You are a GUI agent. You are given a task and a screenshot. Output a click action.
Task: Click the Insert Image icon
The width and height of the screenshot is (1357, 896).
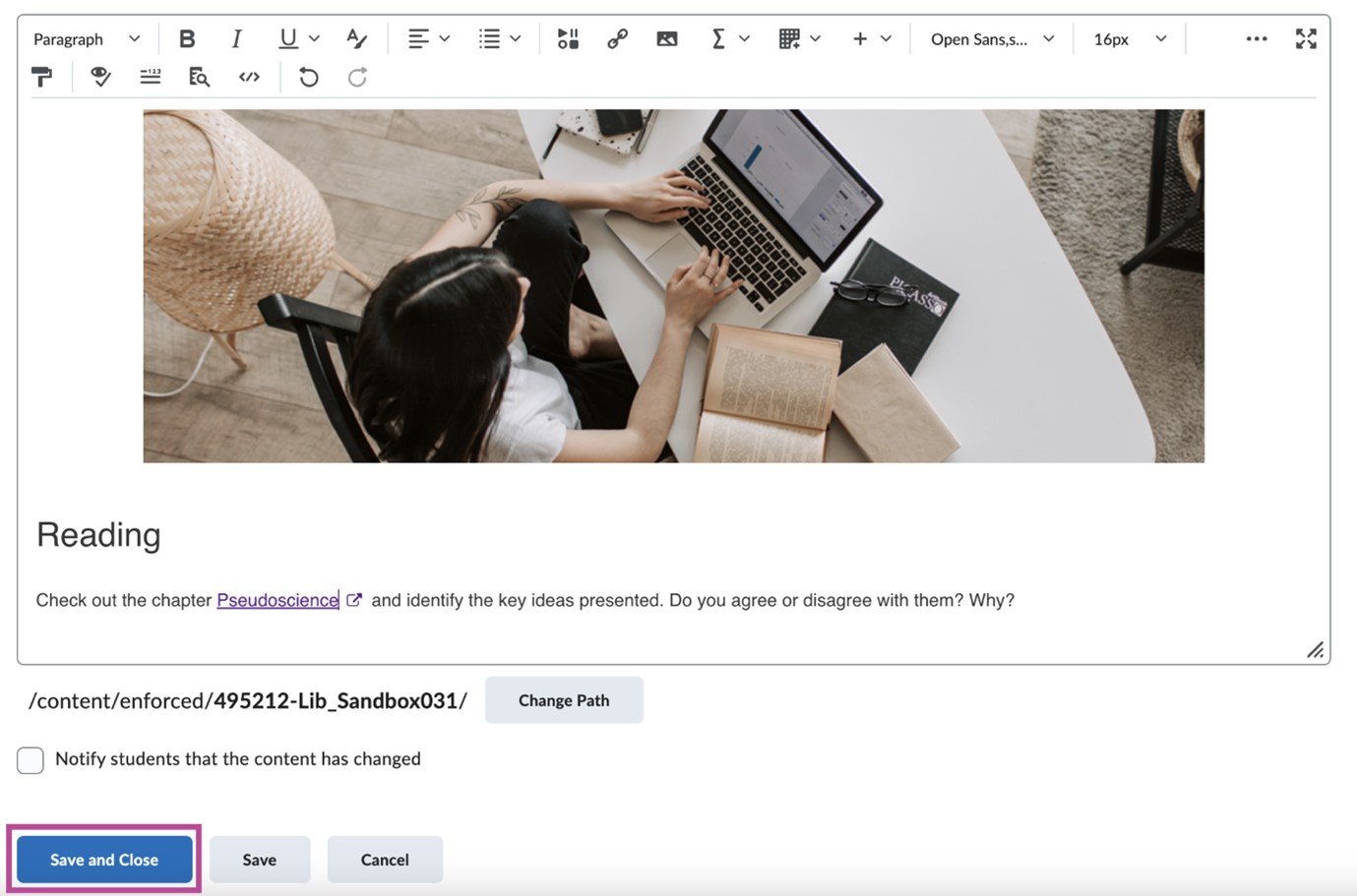[x=667, y=39]
